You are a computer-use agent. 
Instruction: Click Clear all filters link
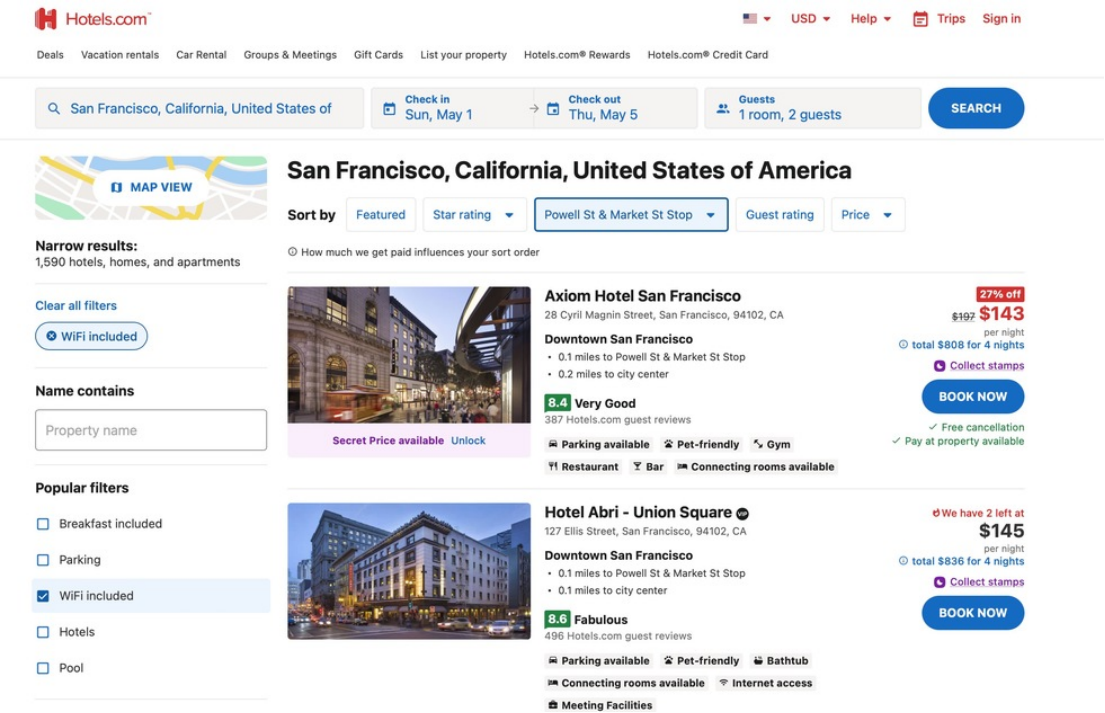pyautogui.click(x=76, y=306)
